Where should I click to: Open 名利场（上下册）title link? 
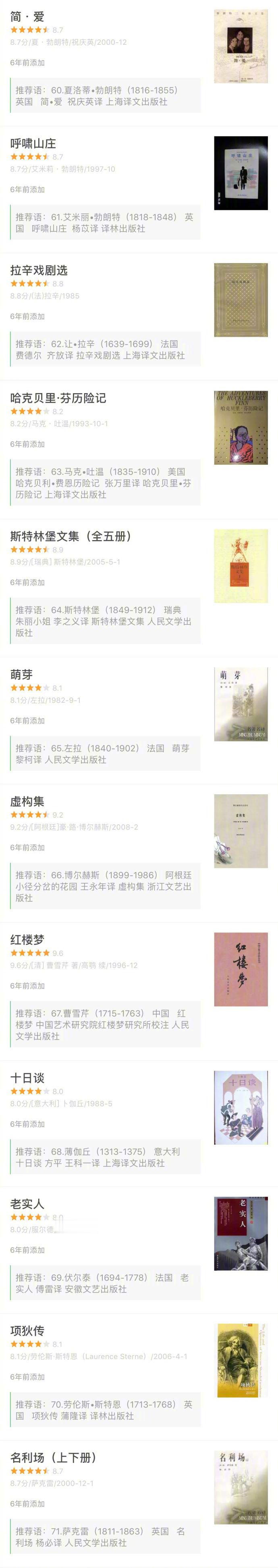pos(54,1457)
